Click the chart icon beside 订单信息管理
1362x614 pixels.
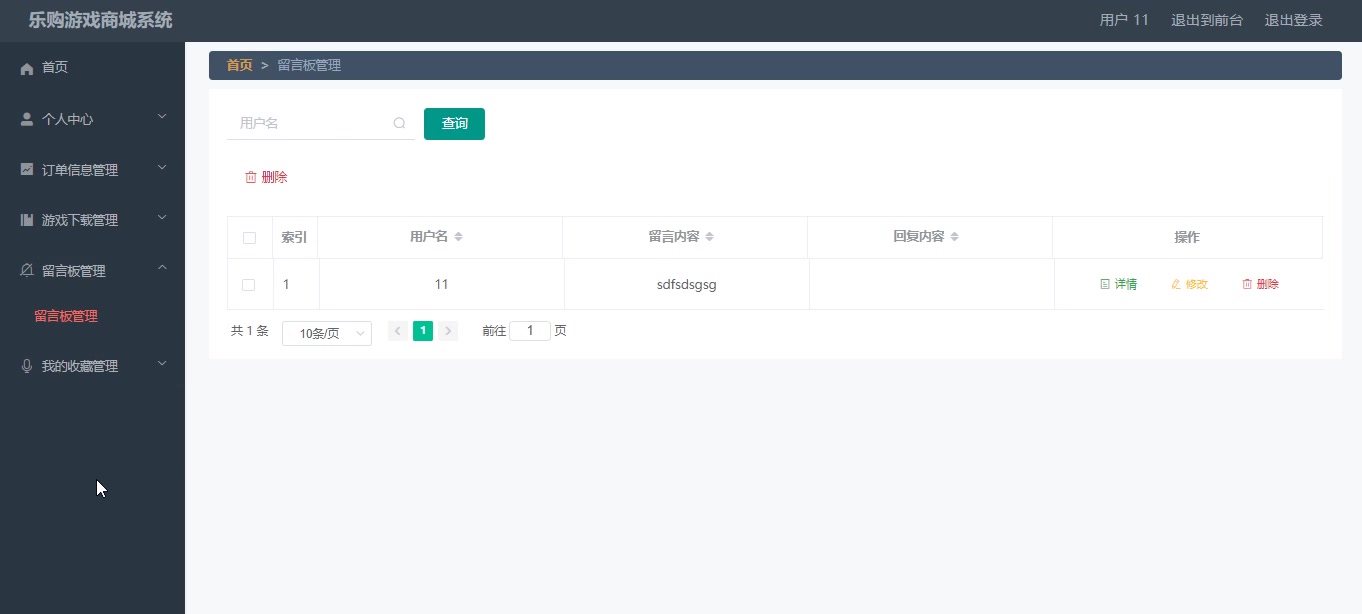(27, 170)
